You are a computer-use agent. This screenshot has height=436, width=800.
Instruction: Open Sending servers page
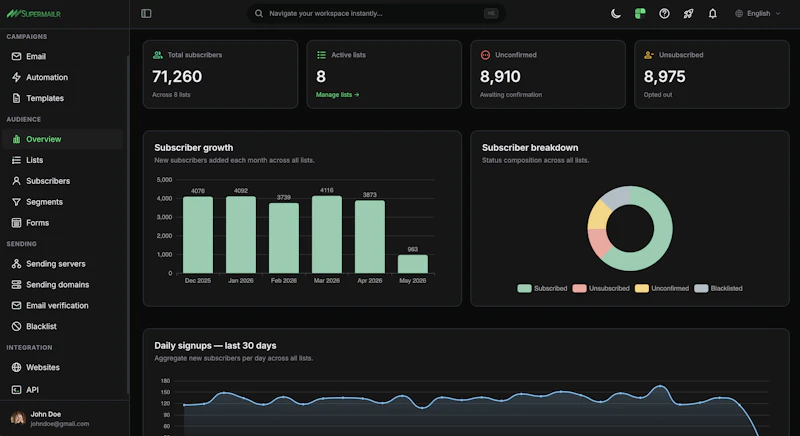coord(62,264)
